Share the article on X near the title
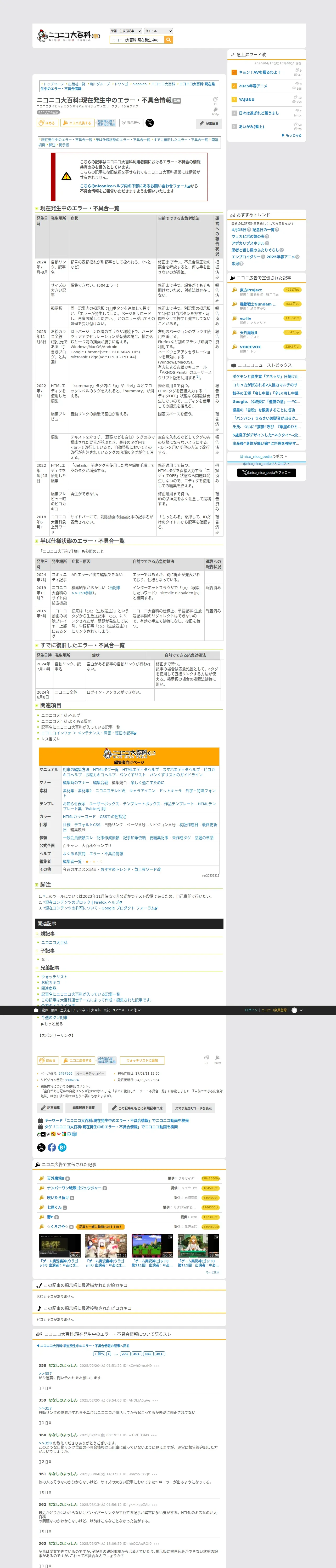The image size is (336, 1568). [149, 123]
